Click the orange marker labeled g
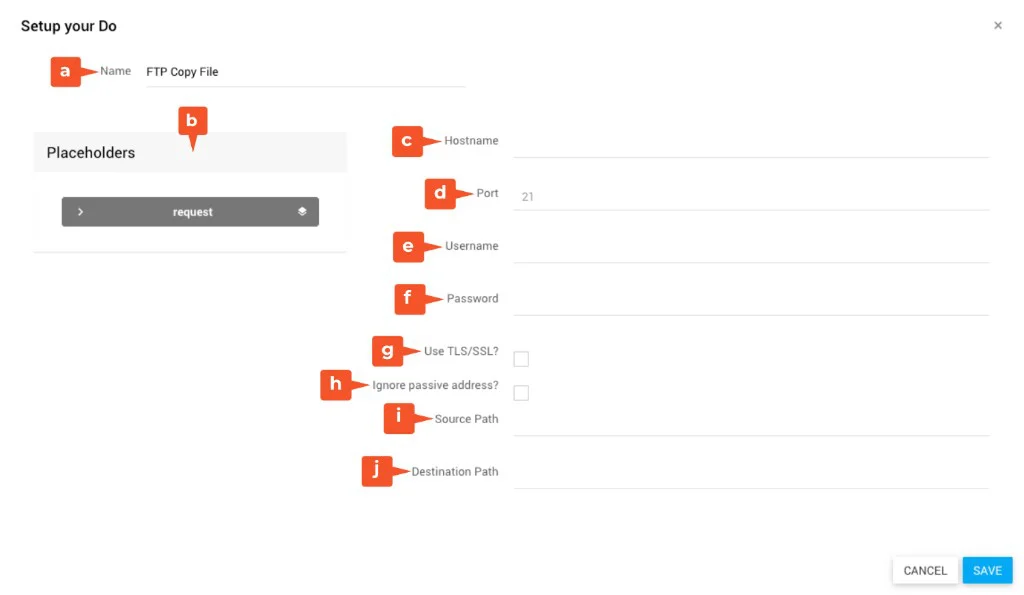The height and width of the screenshot is (595, 1024). pyautogui.click(x=387, y=351)
